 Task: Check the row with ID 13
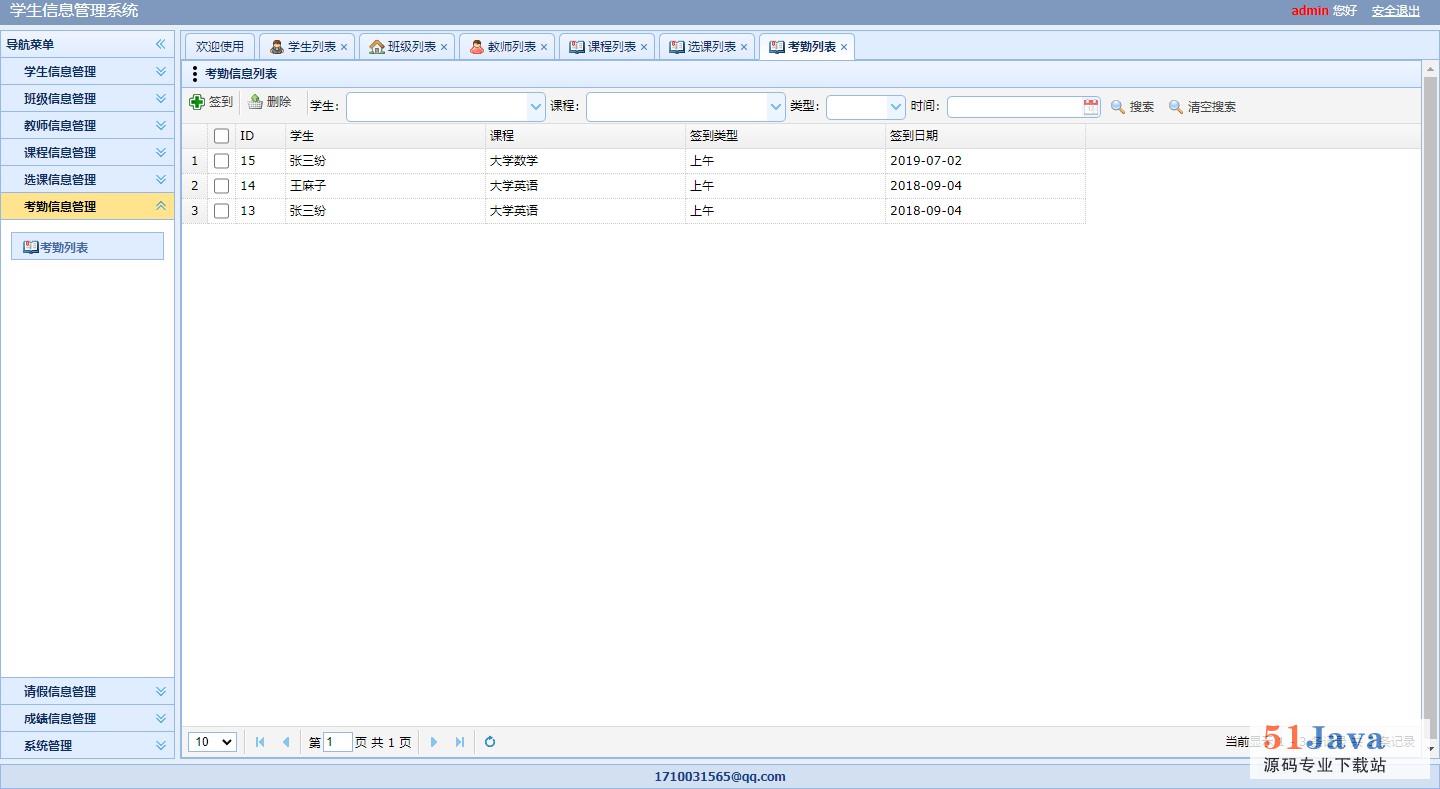[x=222, y=211]
